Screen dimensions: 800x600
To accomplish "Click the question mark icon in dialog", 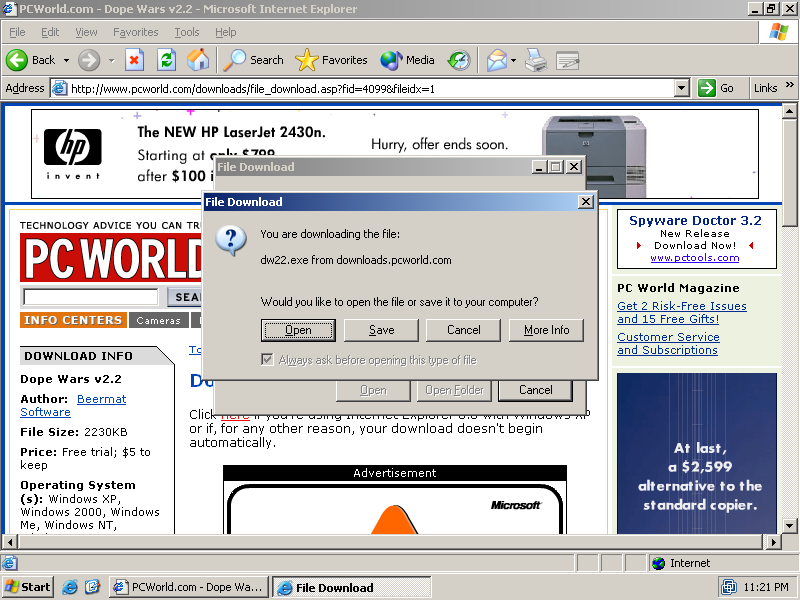I will pos(231,240).
